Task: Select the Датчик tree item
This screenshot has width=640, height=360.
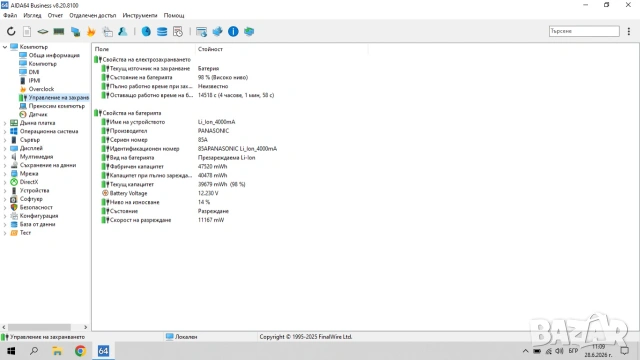Action: coord(38,114)
